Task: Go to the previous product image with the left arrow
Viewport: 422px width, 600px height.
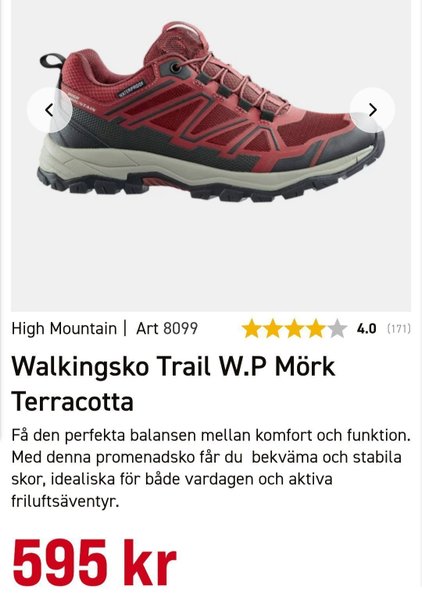Action: 49,110
